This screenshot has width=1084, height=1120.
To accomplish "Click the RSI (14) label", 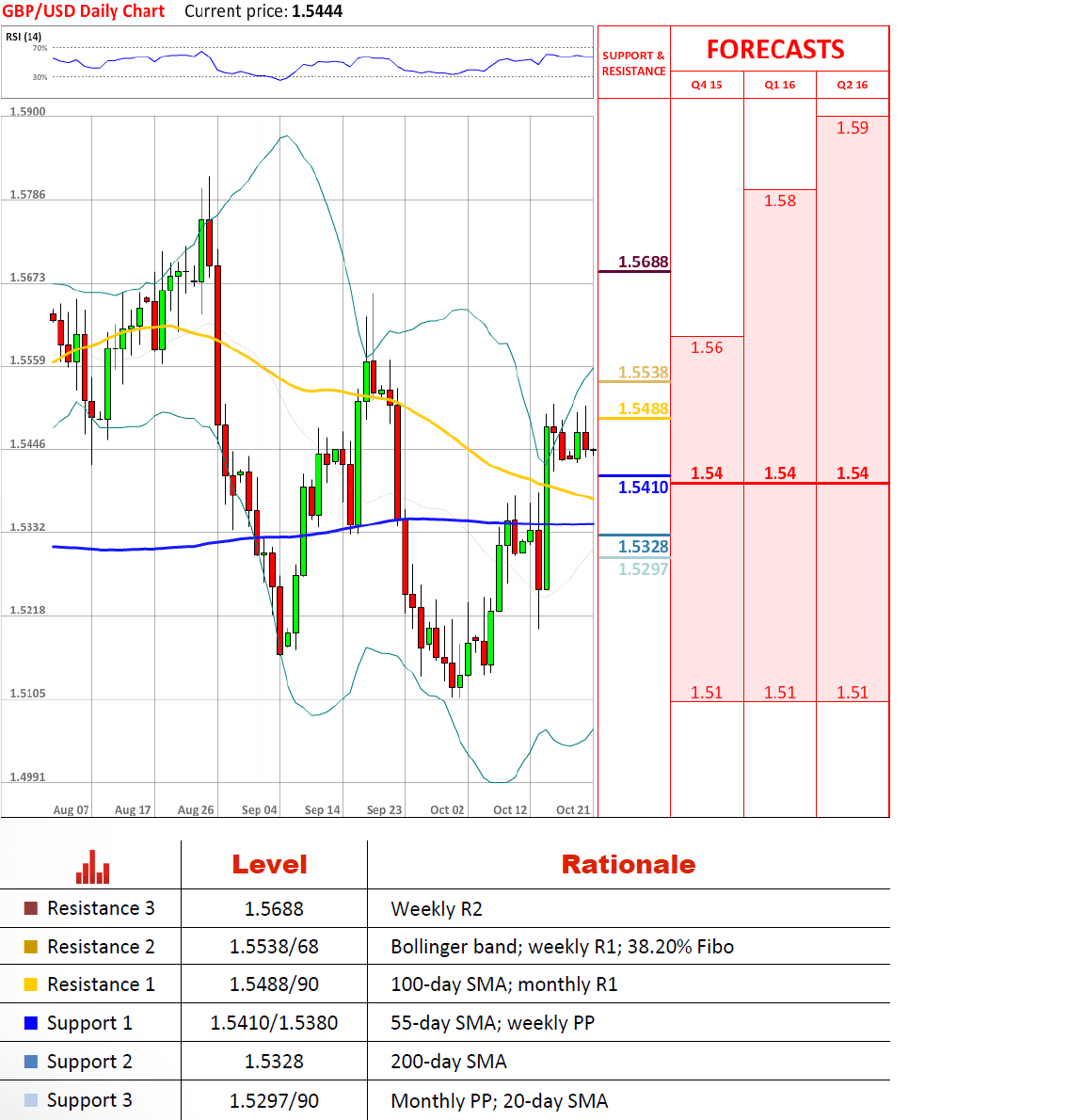I will (x=24, y=37).
